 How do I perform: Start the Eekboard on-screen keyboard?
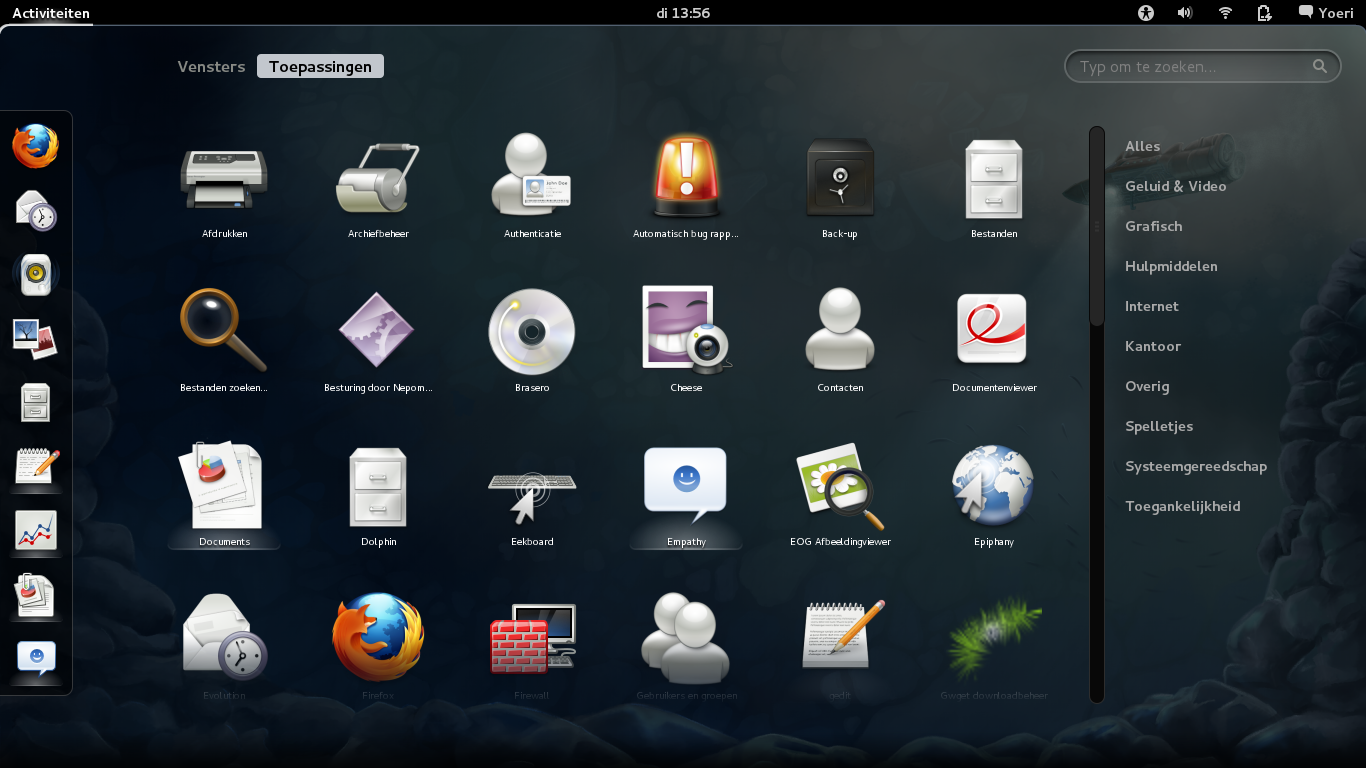pyautogui.click(x=532, y=496)
